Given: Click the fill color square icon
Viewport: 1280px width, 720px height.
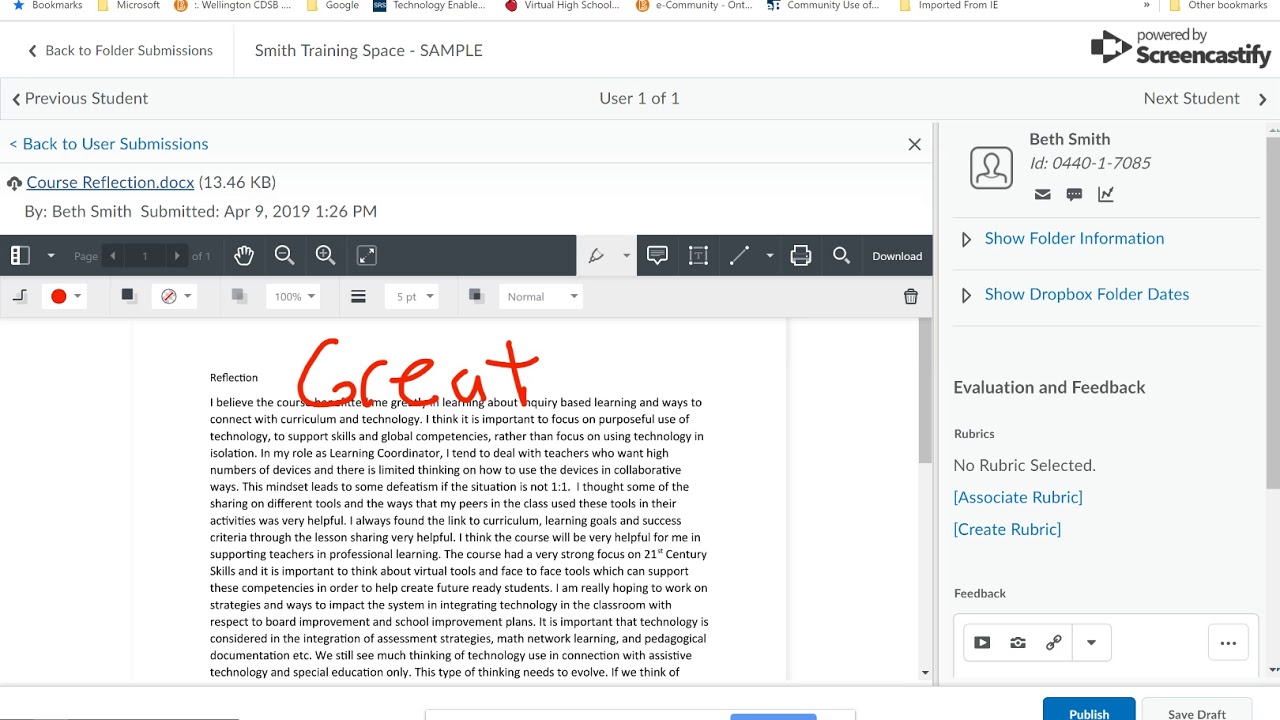Looking at the screenshot, I should coord(128,295).
